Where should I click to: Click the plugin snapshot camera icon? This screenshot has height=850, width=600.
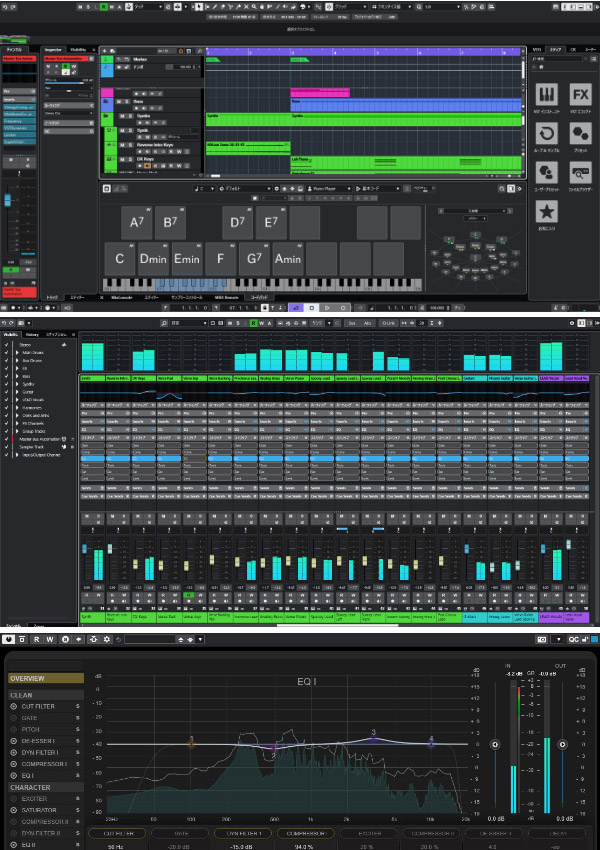click(x=541, y=640)
